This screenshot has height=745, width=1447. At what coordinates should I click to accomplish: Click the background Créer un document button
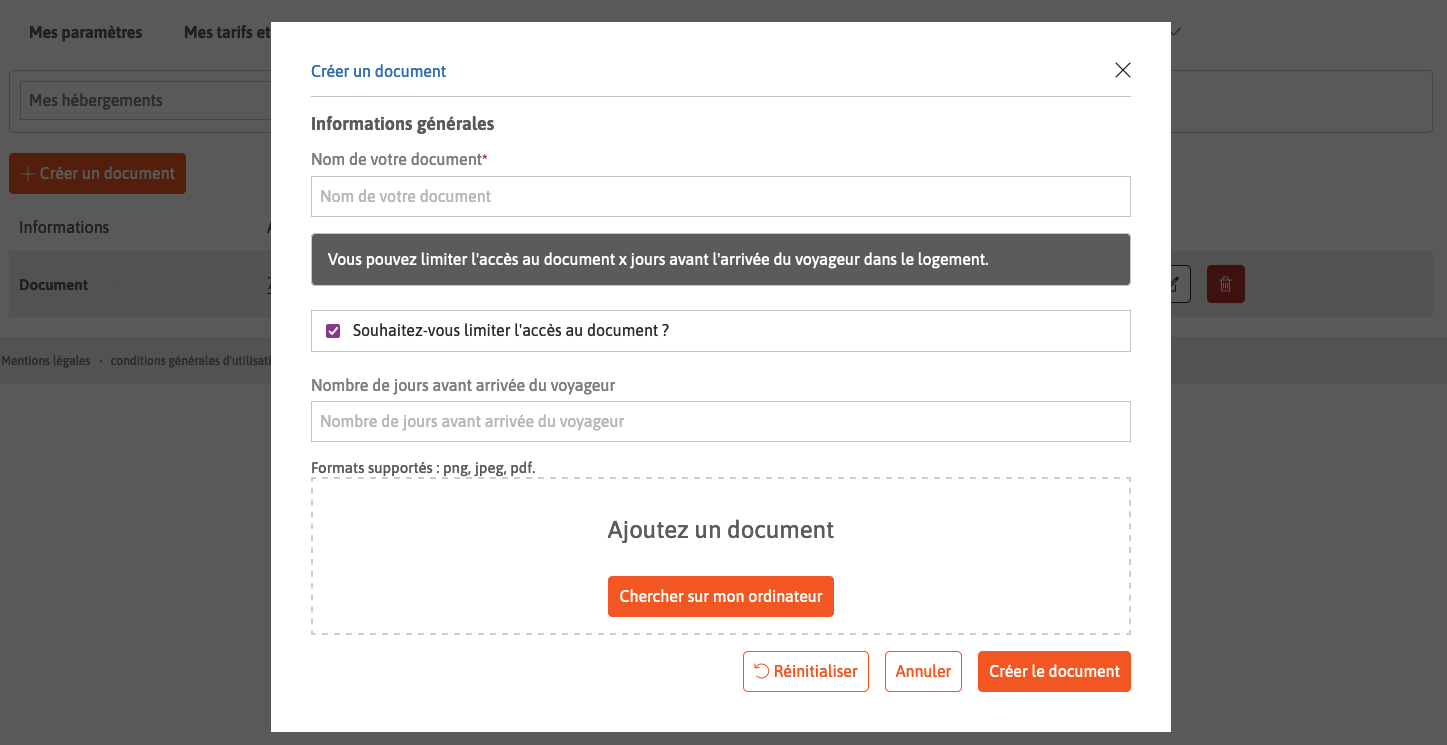coord(98,174)
